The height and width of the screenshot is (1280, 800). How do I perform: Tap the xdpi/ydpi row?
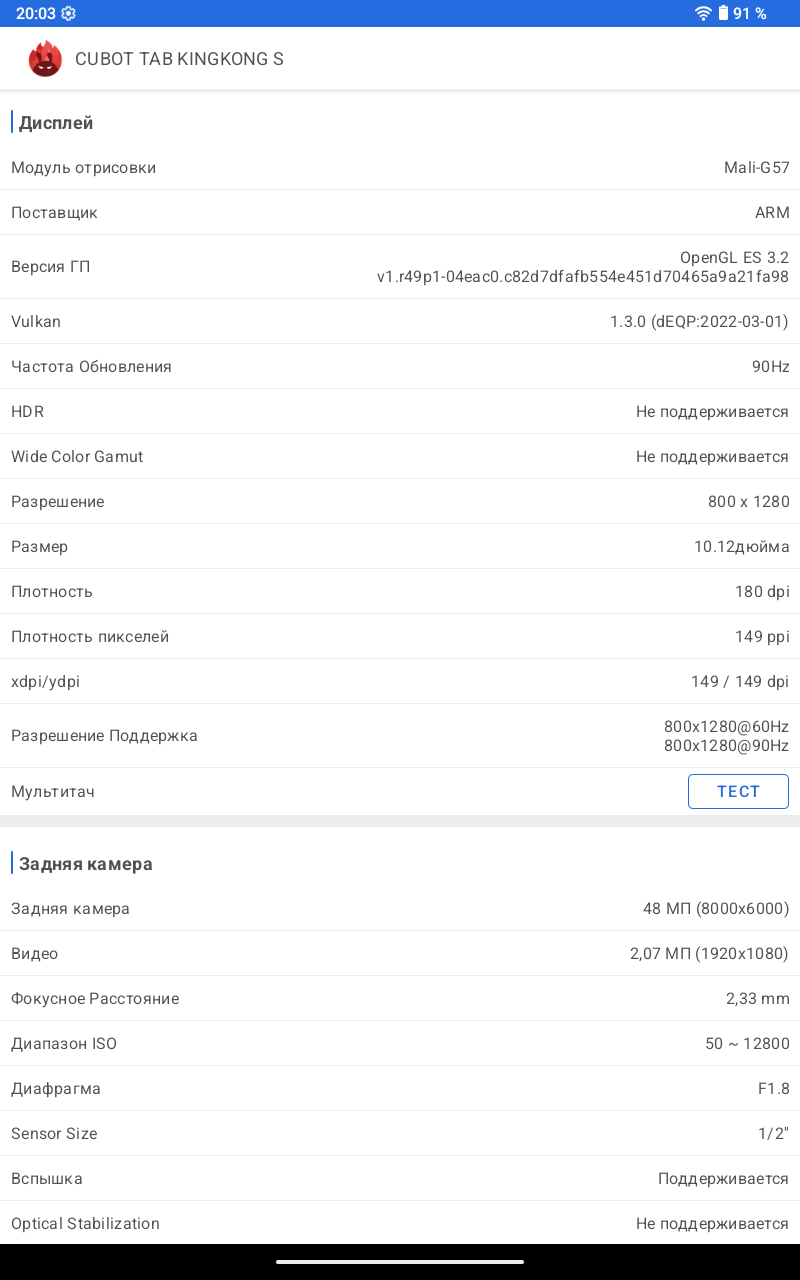tap(400, 682)
